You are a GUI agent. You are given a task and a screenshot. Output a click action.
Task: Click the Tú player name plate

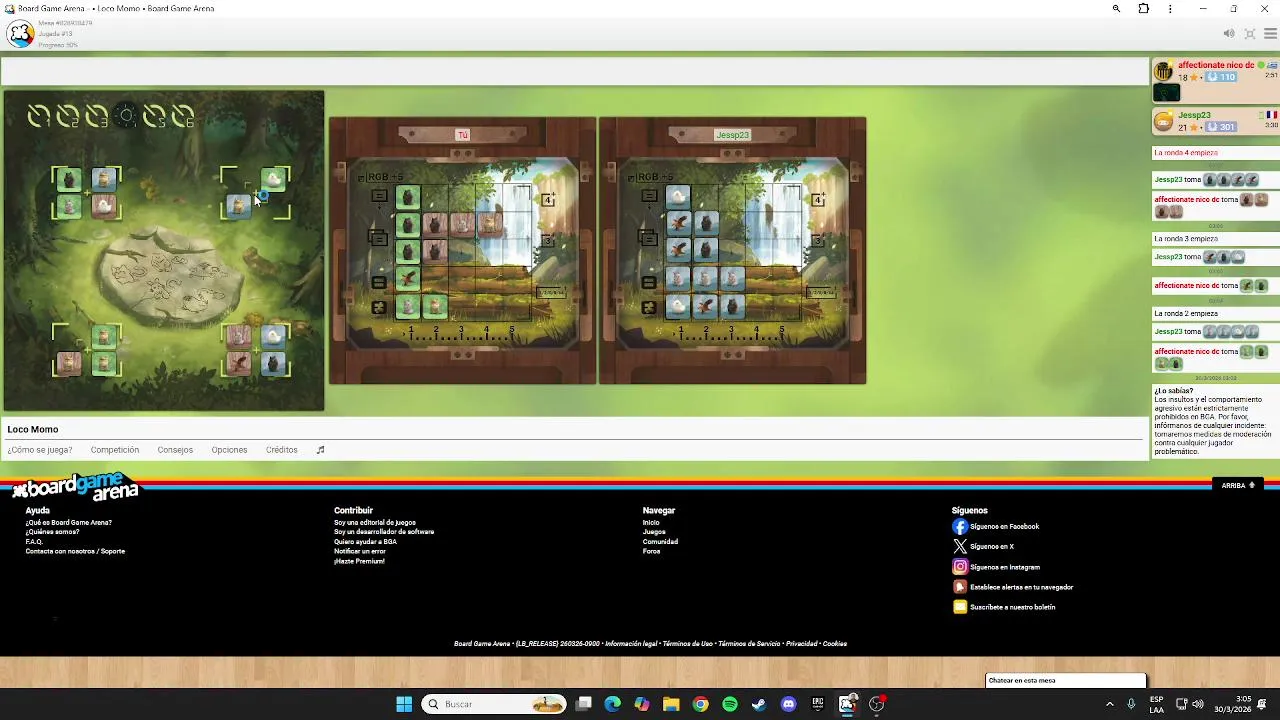(x=462, y=135)
